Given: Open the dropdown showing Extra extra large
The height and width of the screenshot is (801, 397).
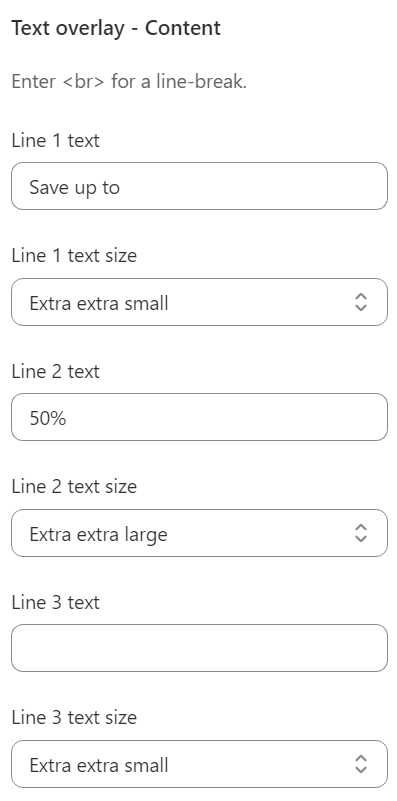Looking at the screenshot, I should 199,533.
